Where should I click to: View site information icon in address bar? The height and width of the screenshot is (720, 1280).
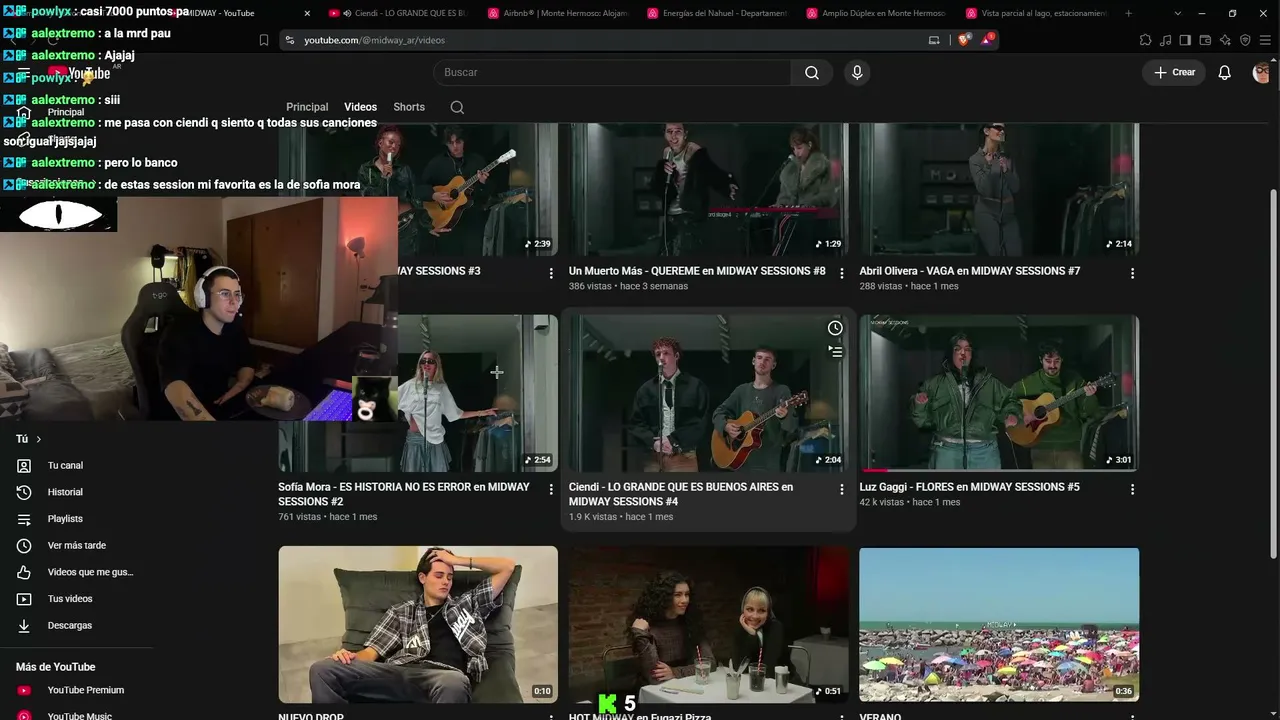tap(290, 40)
